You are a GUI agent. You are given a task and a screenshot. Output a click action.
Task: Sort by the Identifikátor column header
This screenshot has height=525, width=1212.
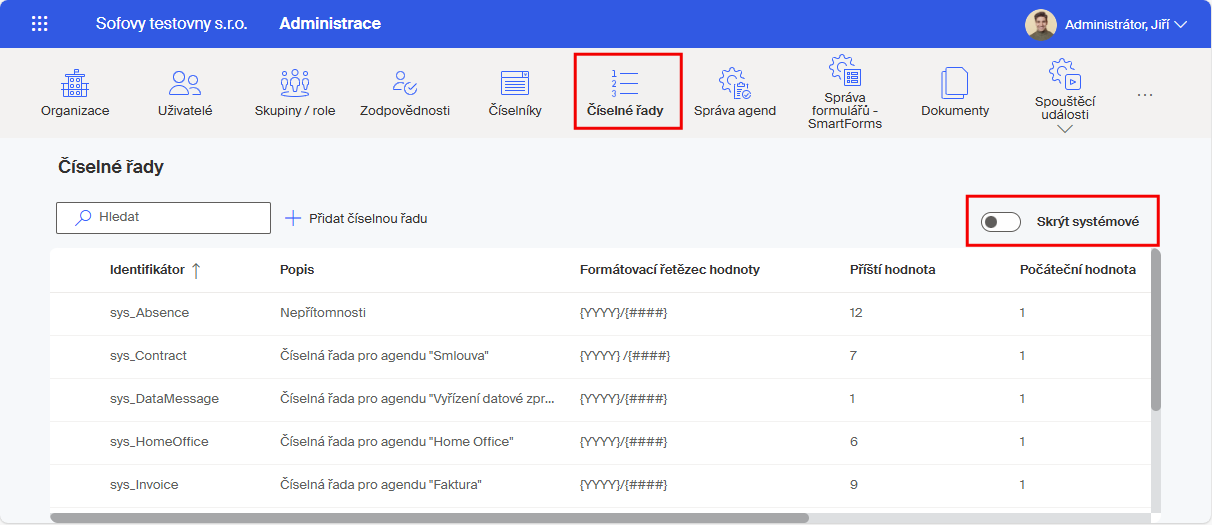148,270
